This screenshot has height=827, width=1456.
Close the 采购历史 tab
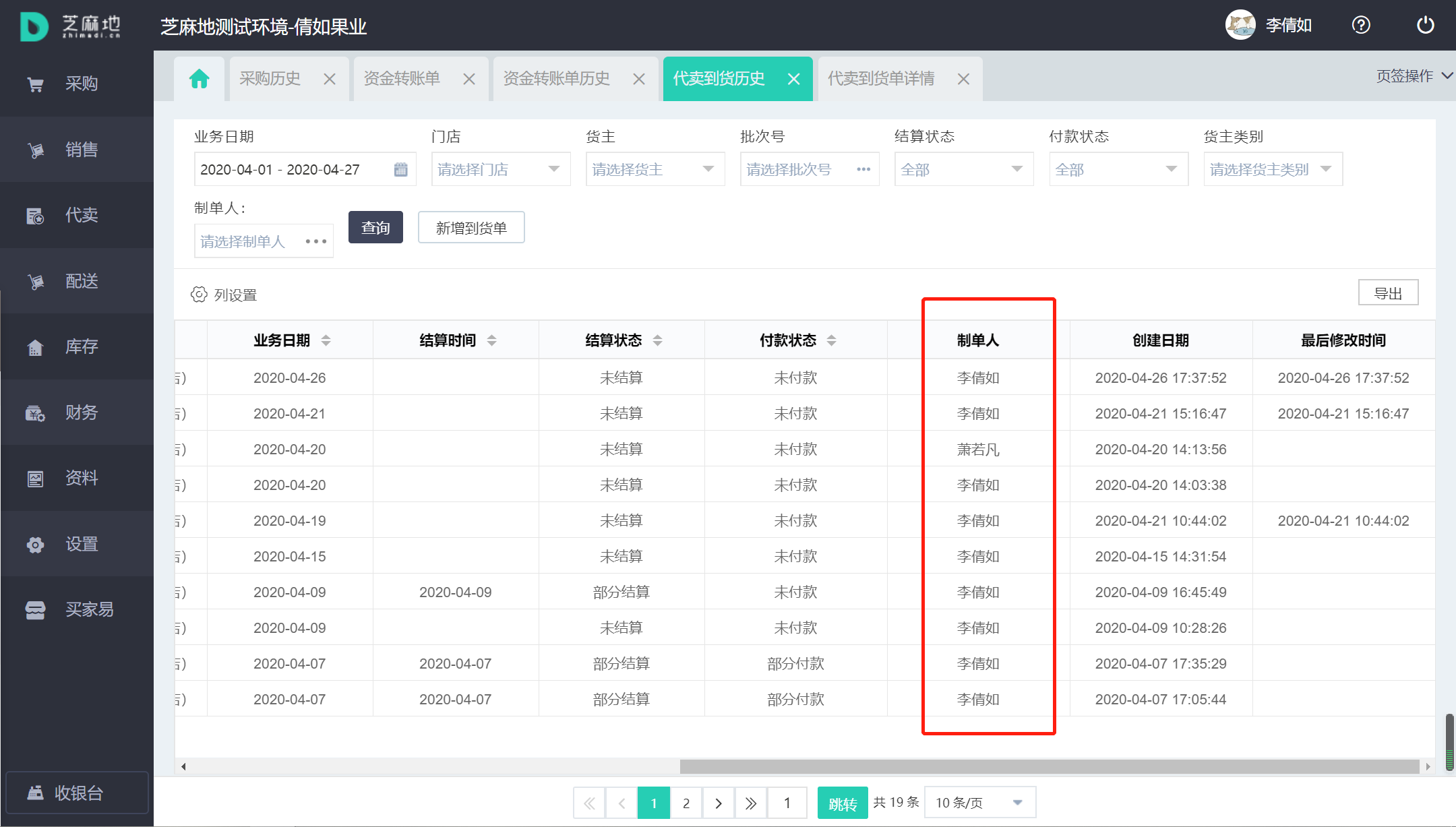coord(330,79)
